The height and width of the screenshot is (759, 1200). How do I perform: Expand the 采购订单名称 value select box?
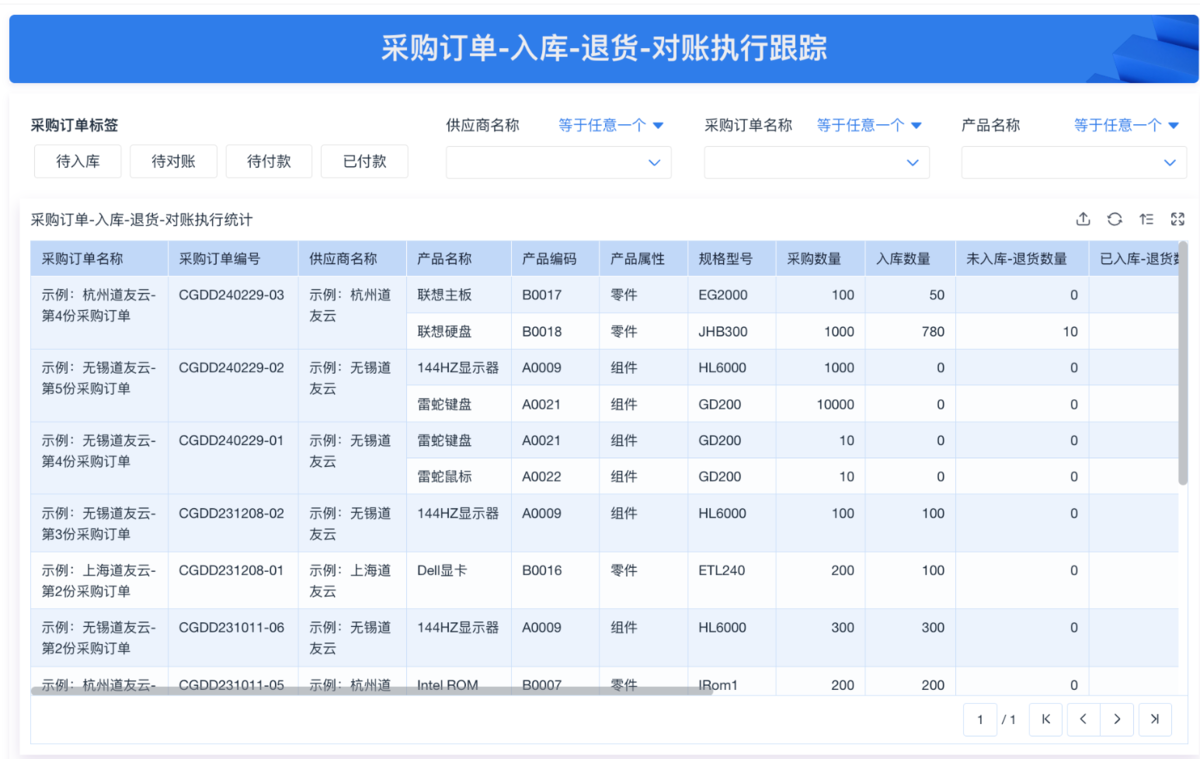click(x=817, y=162)
